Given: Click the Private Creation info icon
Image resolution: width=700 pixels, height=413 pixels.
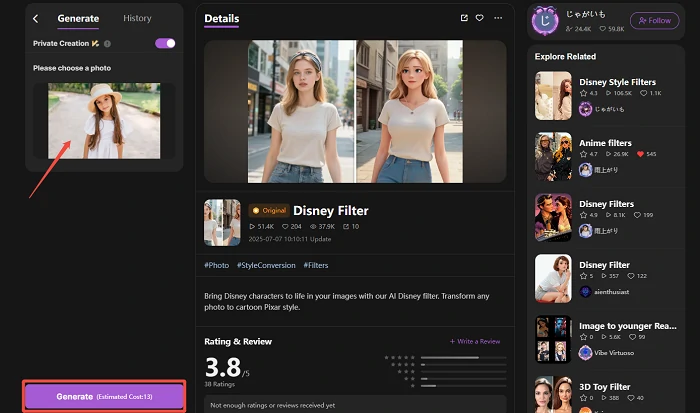Looking at the screenshot, I should click(x=107, y=44).
